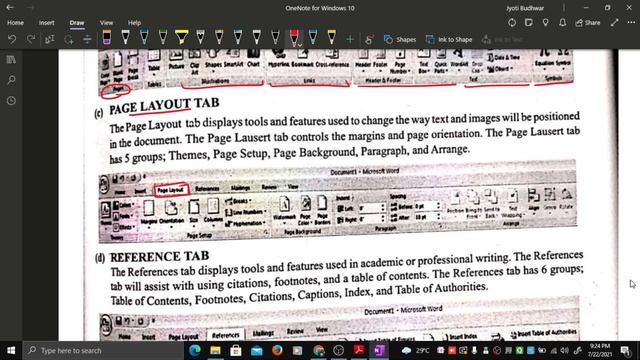Image resolution: width=640 pixels, height=360 pixels.
Task: Select the objects-or-type-text cursor tool
Action: click(x=50, y=39)
